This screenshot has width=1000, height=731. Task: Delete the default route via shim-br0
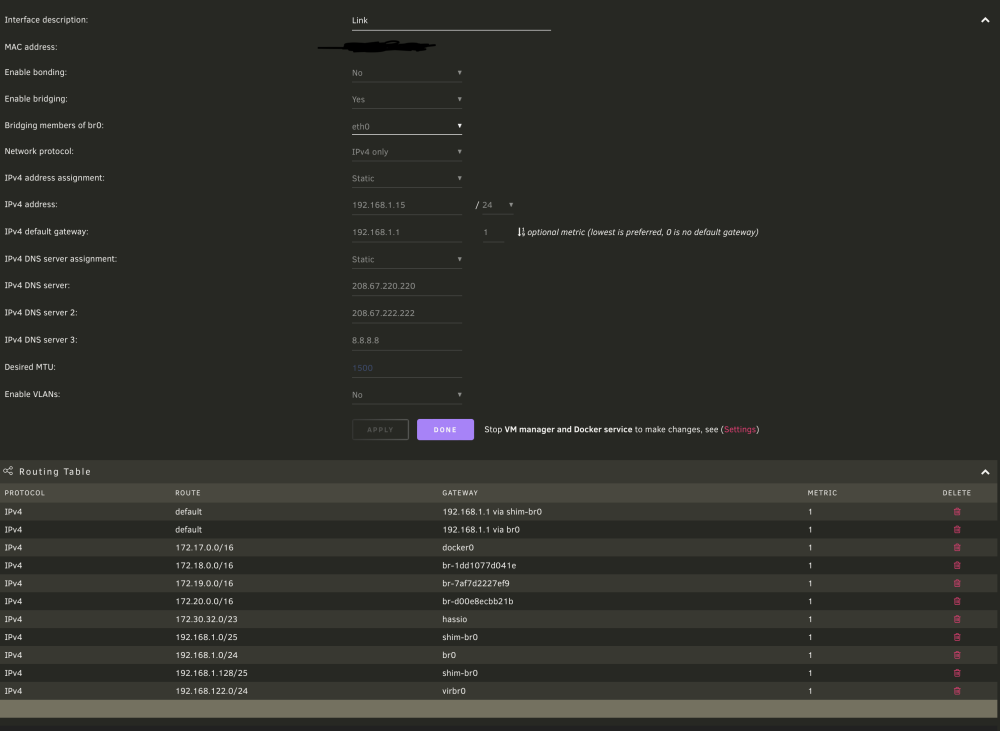957,512
